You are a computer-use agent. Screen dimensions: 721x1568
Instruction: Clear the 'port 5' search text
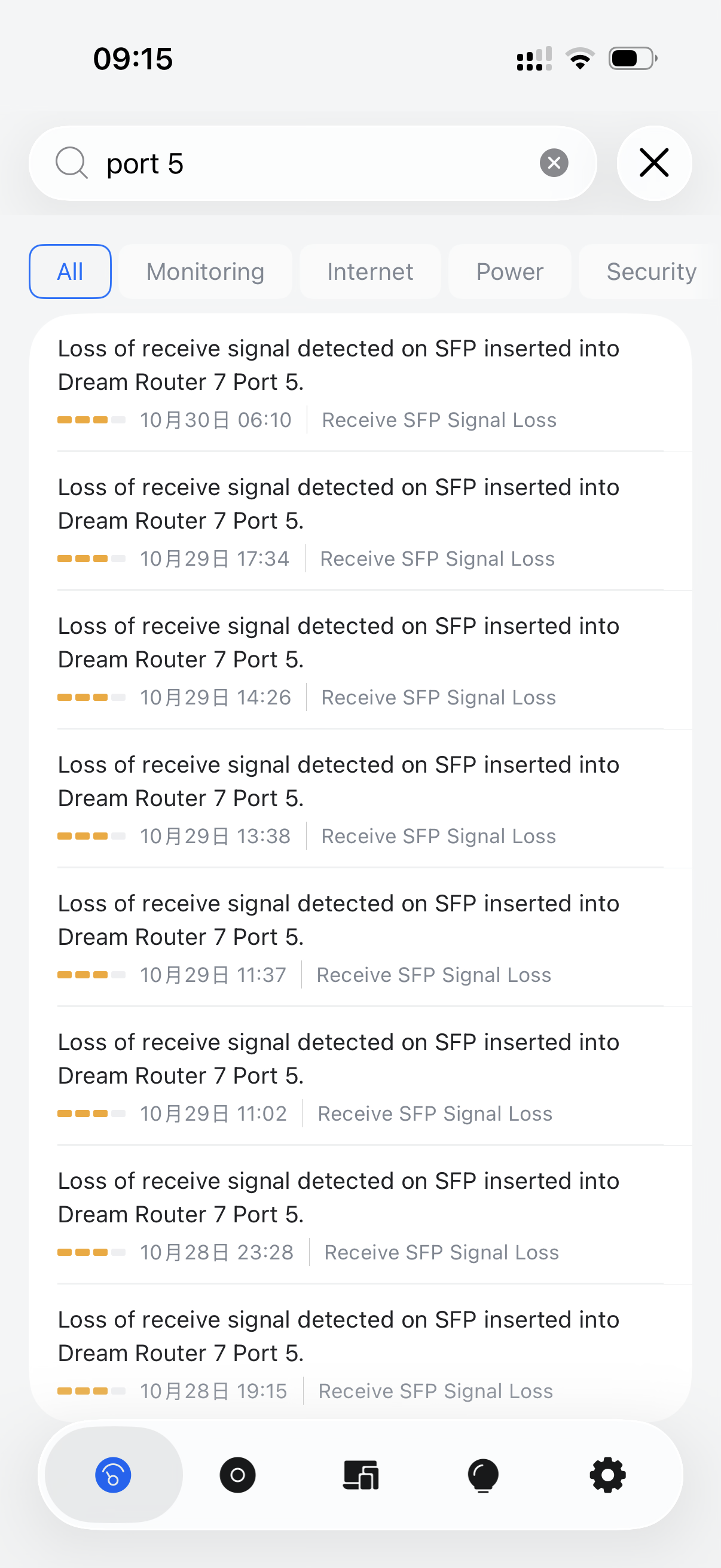point(554,163)
